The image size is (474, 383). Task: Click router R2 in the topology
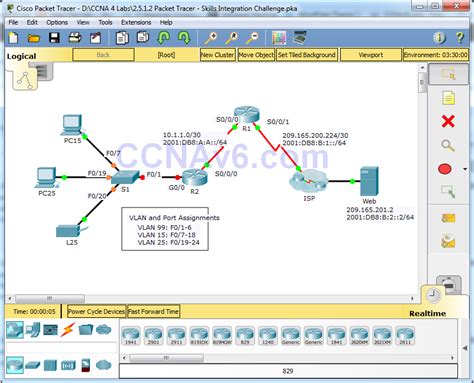[195, 177]
